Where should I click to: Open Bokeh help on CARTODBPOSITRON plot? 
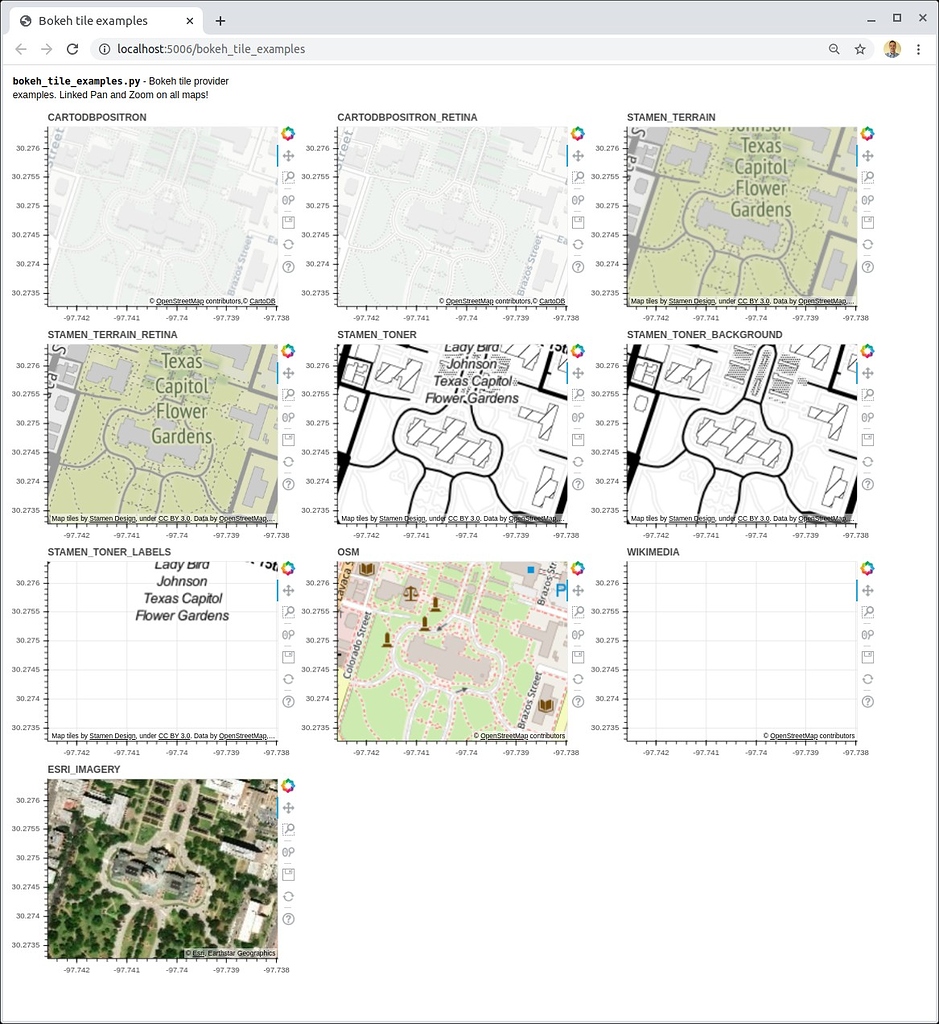(289, 267)
